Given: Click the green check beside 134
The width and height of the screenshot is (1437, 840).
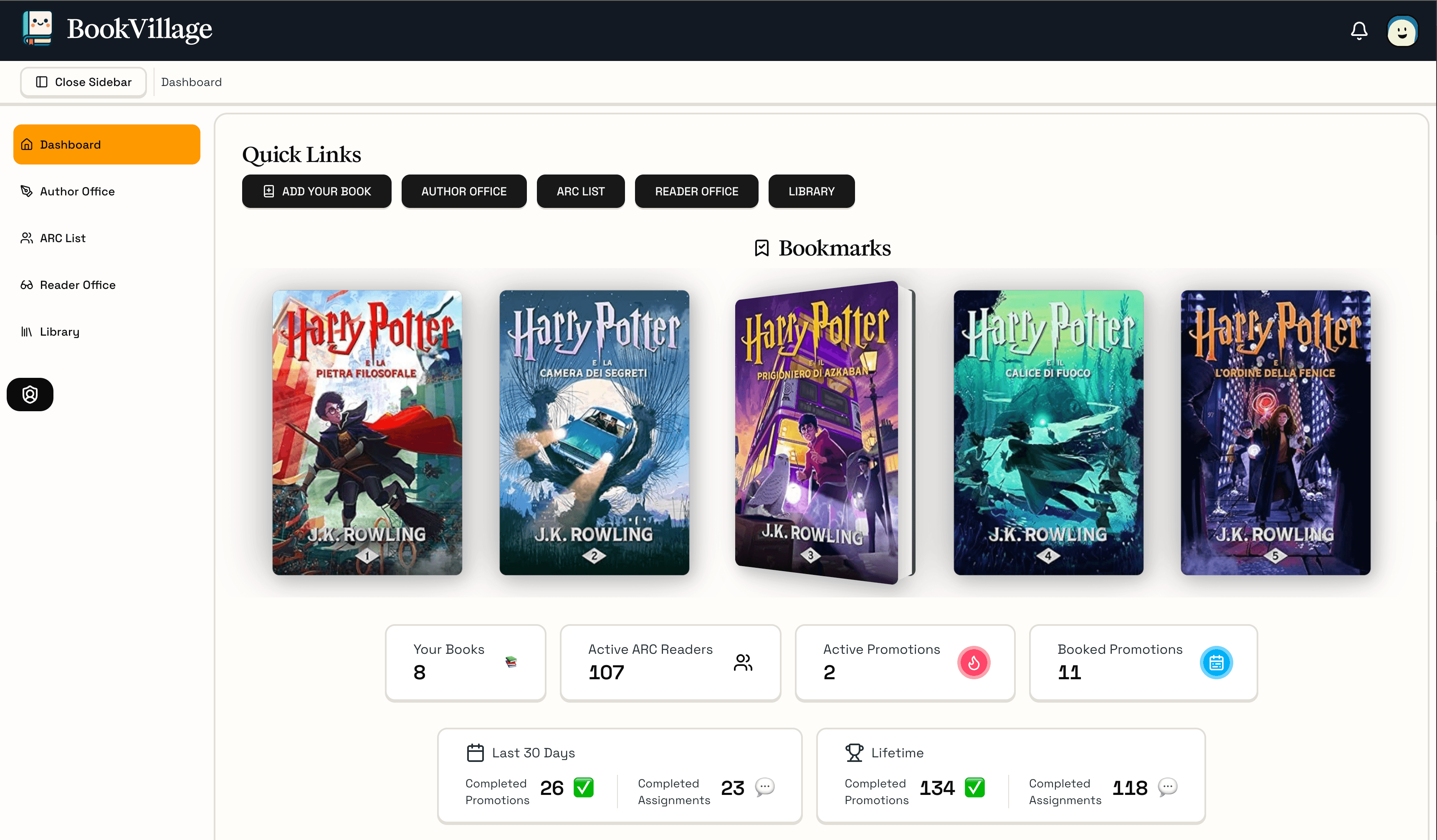Looking at the screenshot, I should click(x=974, y=787).
